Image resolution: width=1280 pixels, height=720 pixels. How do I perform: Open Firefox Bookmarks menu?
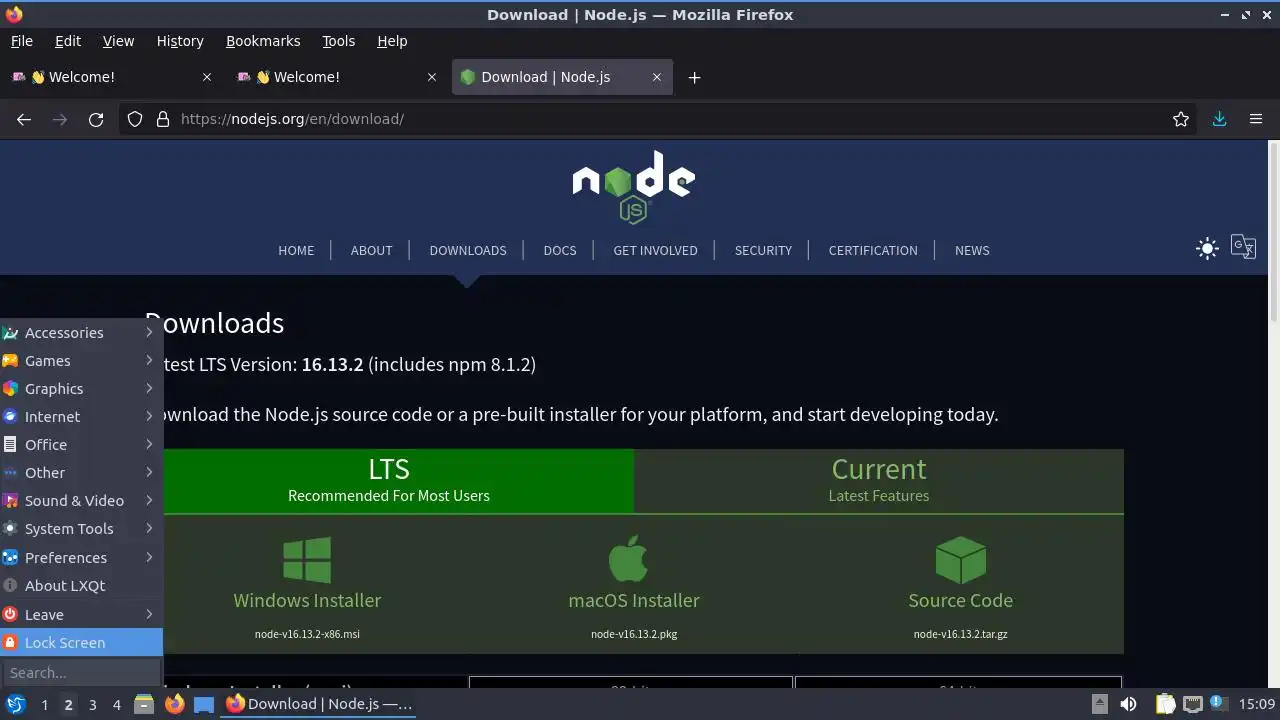click(263, 41)
